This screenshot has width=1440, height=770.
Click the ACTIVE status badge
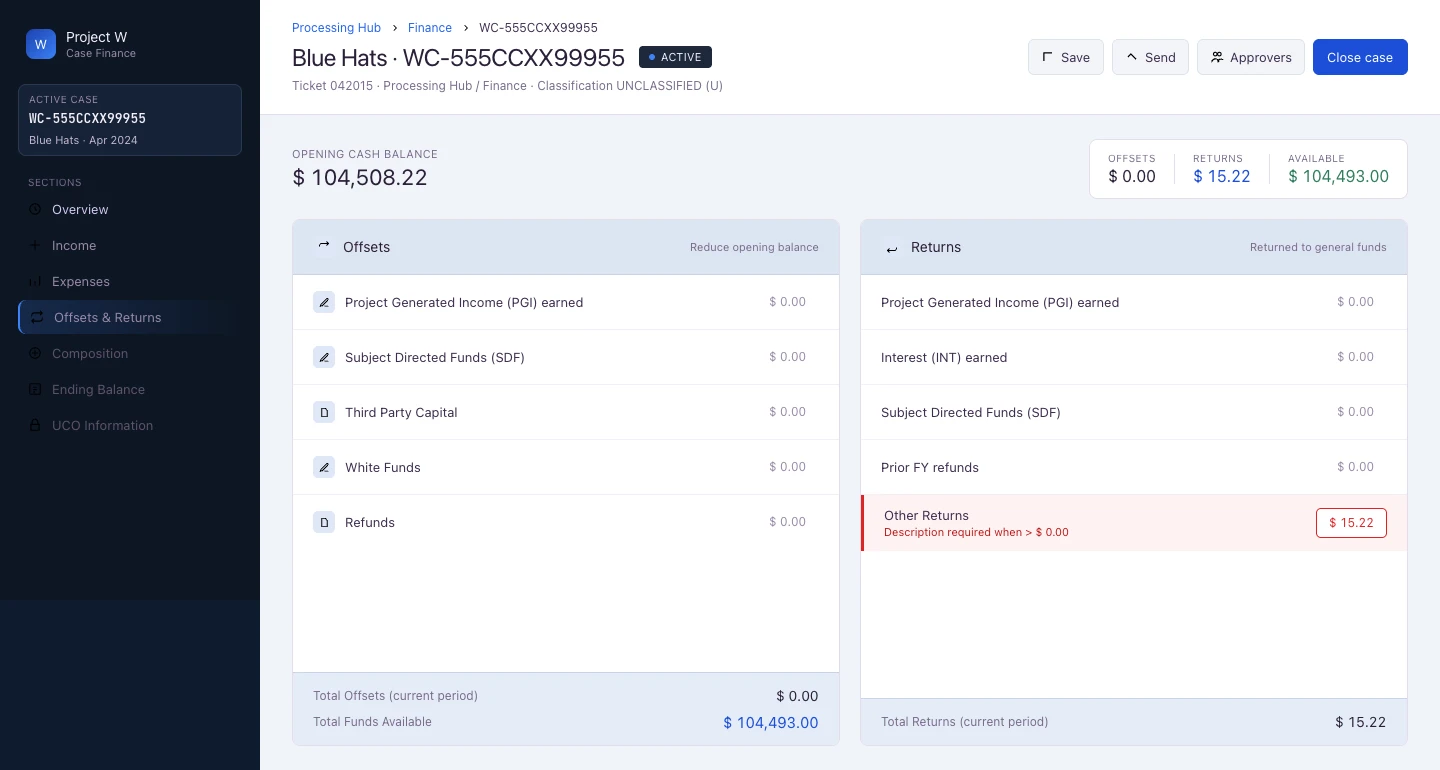point(675,57)
